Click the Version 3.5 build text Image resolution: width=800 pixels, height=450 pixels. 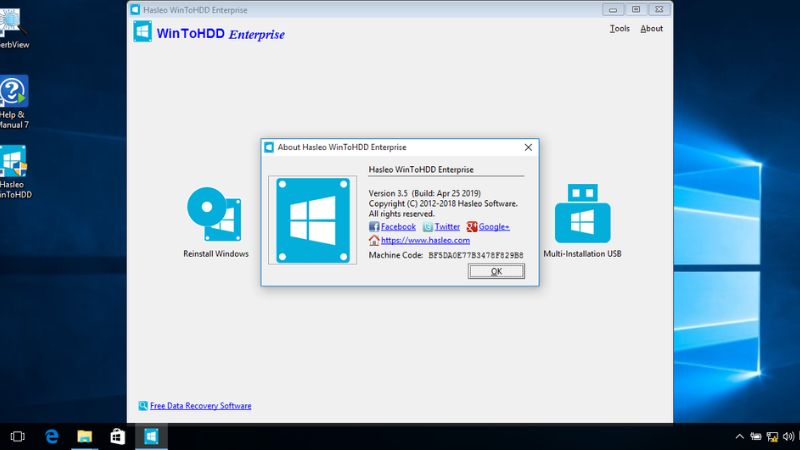pyautogui.click(x=424, y=193)
